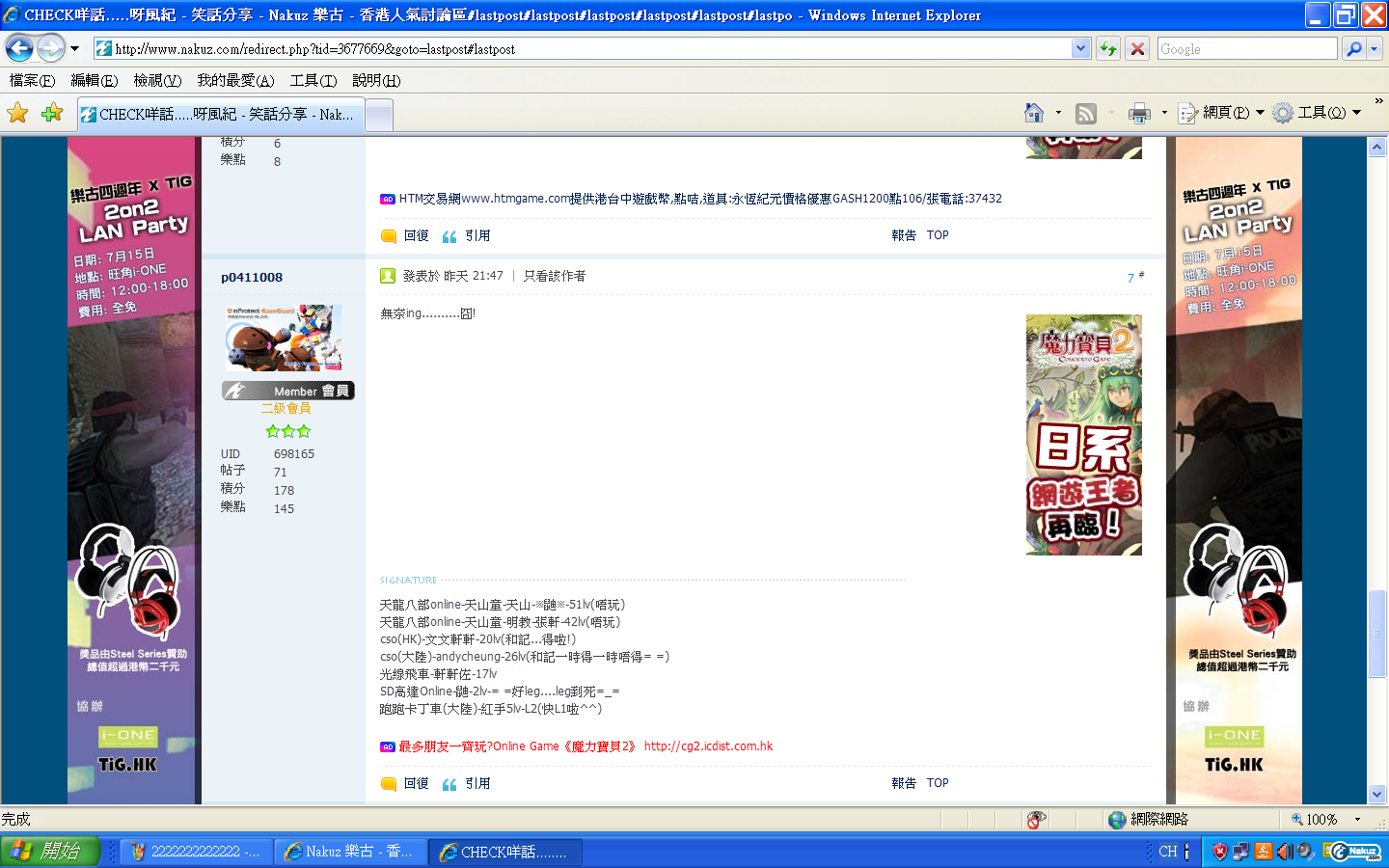1389x868 pixels.
Task: Open the 網頁 (Page) dropdown menu
Action: [x=1220, y=113]
